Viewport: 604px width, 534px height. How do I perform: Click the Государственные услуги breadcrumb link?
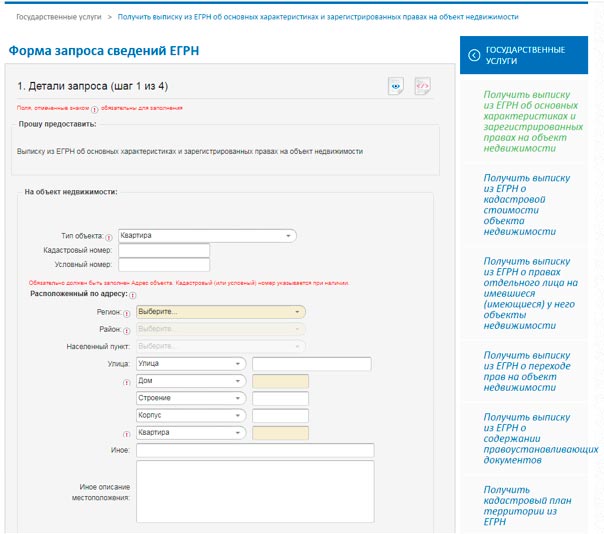pos(59,17)
